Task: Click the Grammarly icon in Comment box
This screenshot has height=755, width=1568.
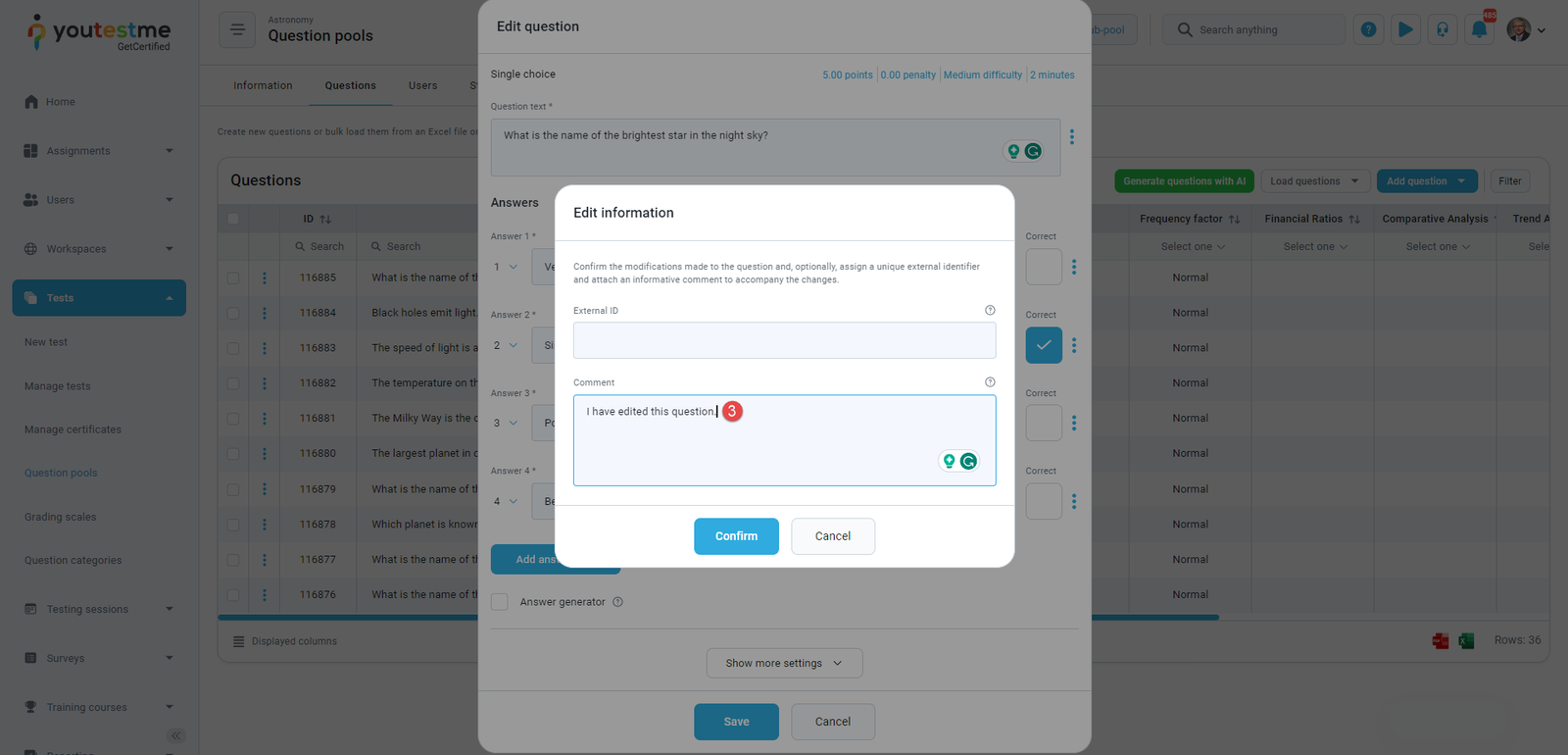Action: click(x=968, y=461)
